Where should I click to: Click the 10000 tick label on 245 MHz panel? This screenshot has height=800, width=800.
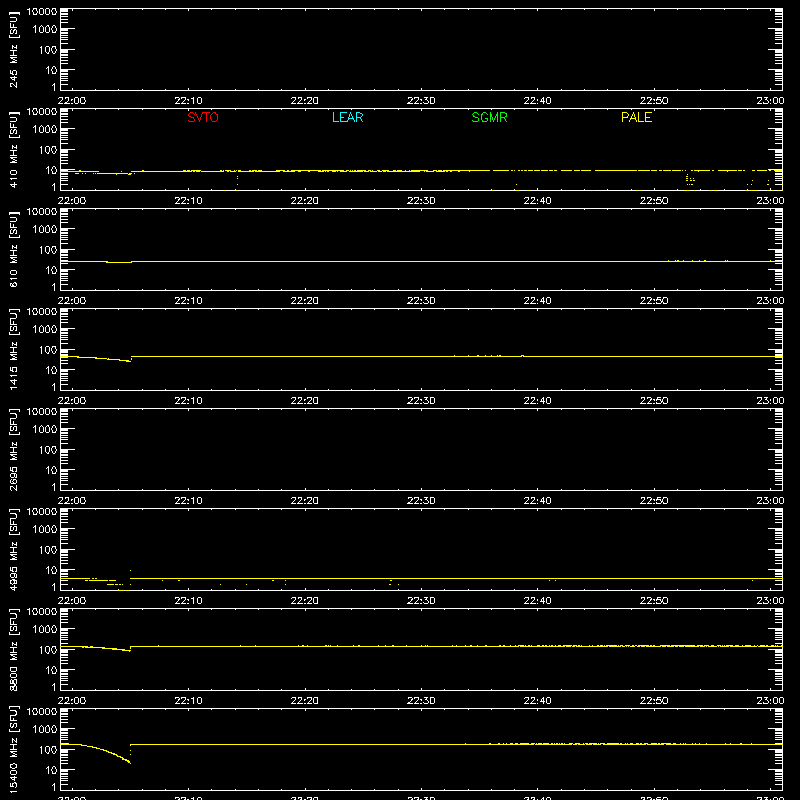coord(42,12)
